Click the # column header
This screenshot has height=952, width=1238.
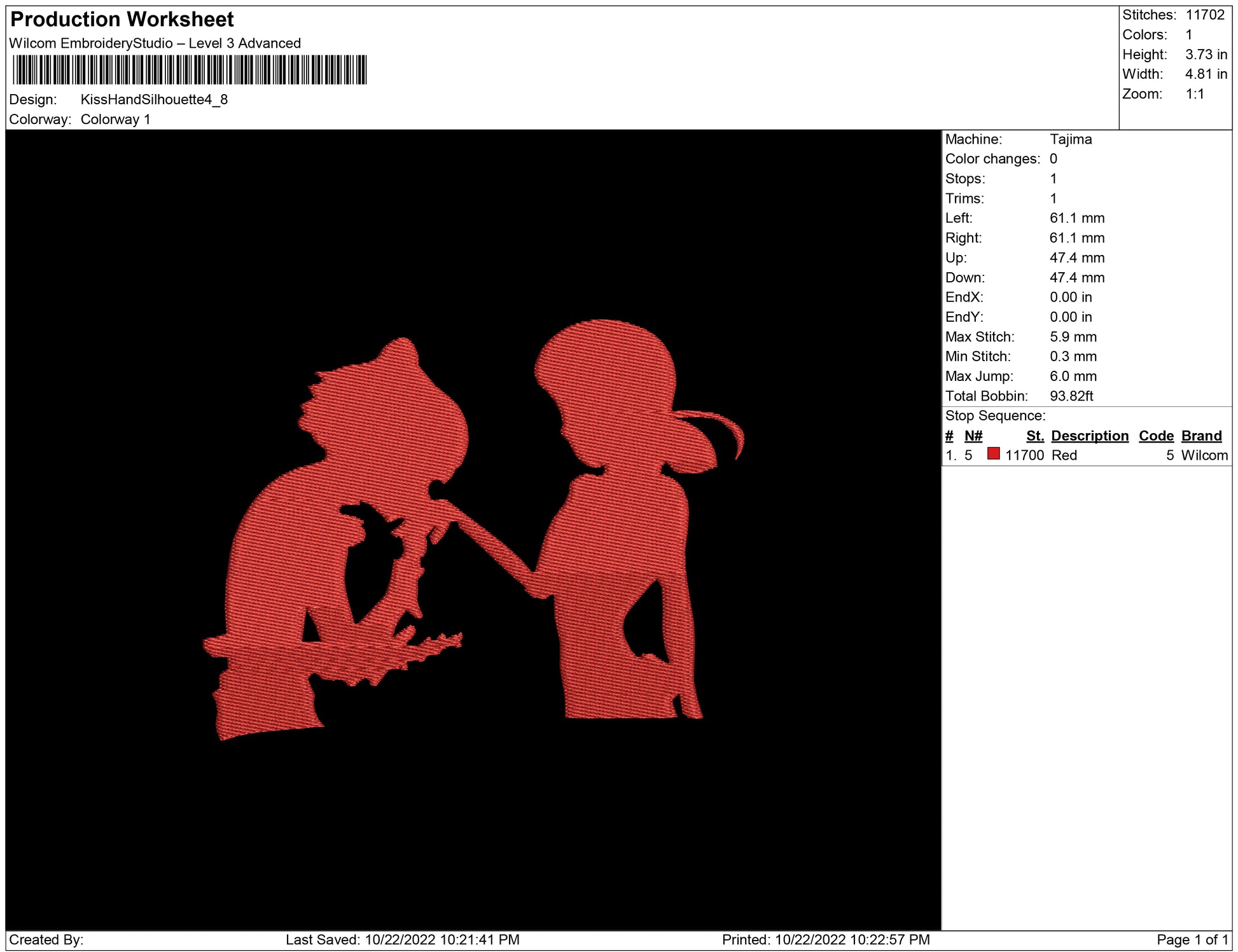[x=949, y=436]
